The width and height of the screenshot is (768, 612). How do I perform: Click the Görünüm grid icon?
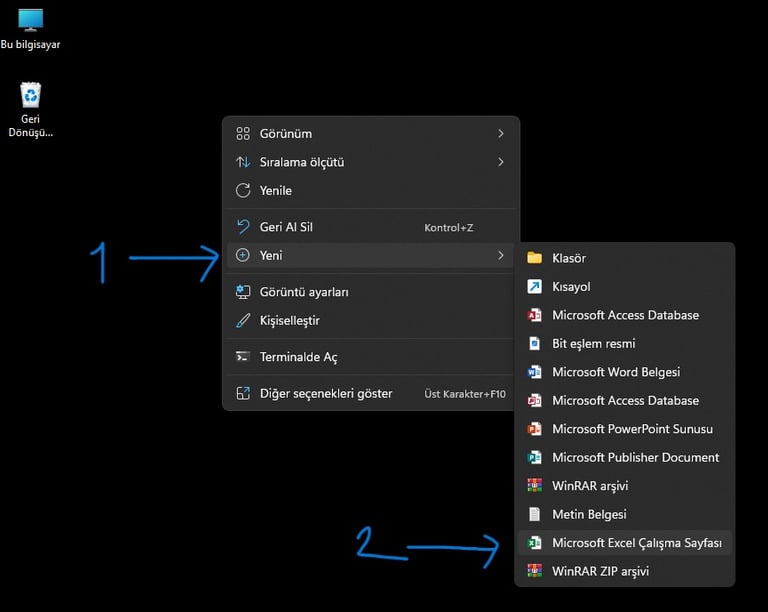pyautogui.click(x=243, y=134)
